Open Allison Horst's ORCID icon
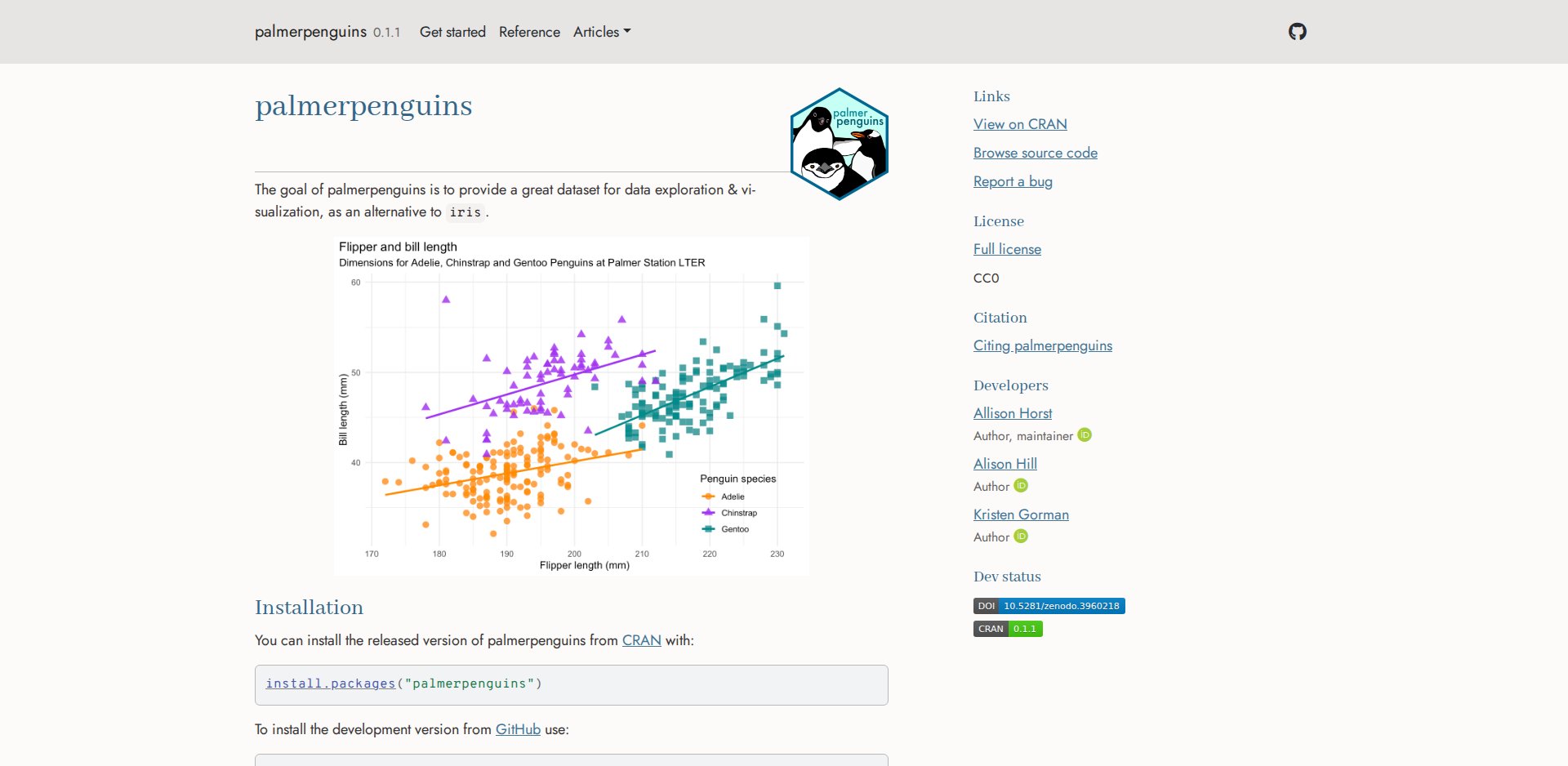 coord(1085,435)
